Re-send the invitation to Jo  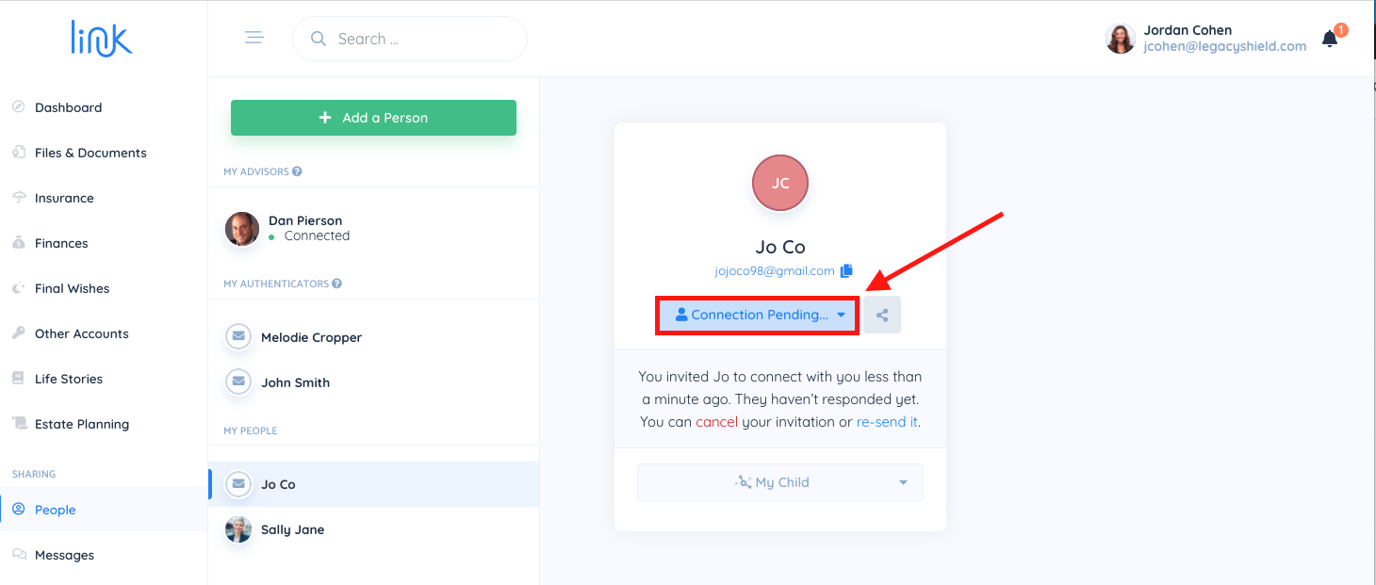point(886,422)
